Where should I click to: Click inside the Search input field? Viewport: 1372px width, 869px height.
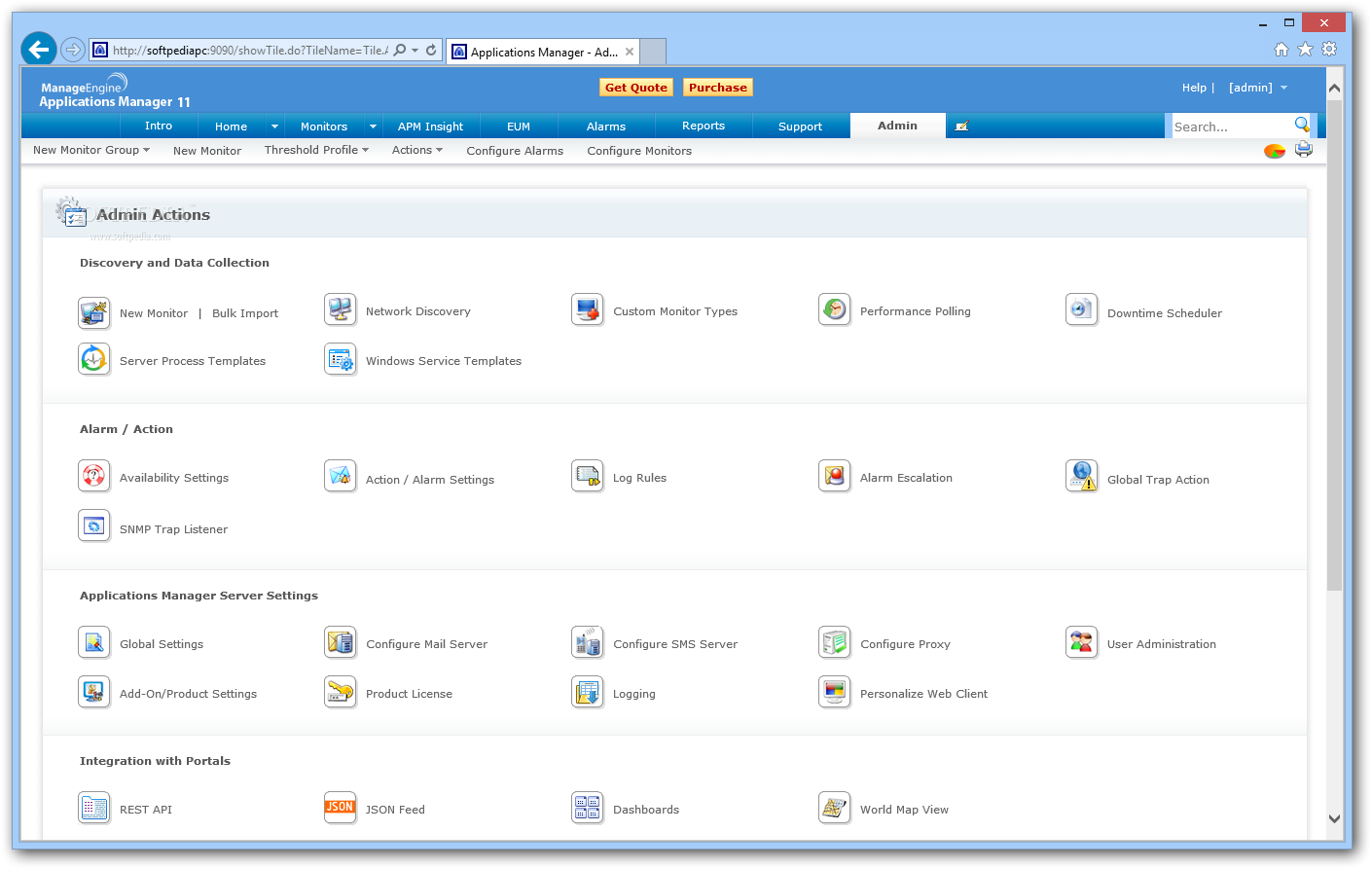[1232, 127]
